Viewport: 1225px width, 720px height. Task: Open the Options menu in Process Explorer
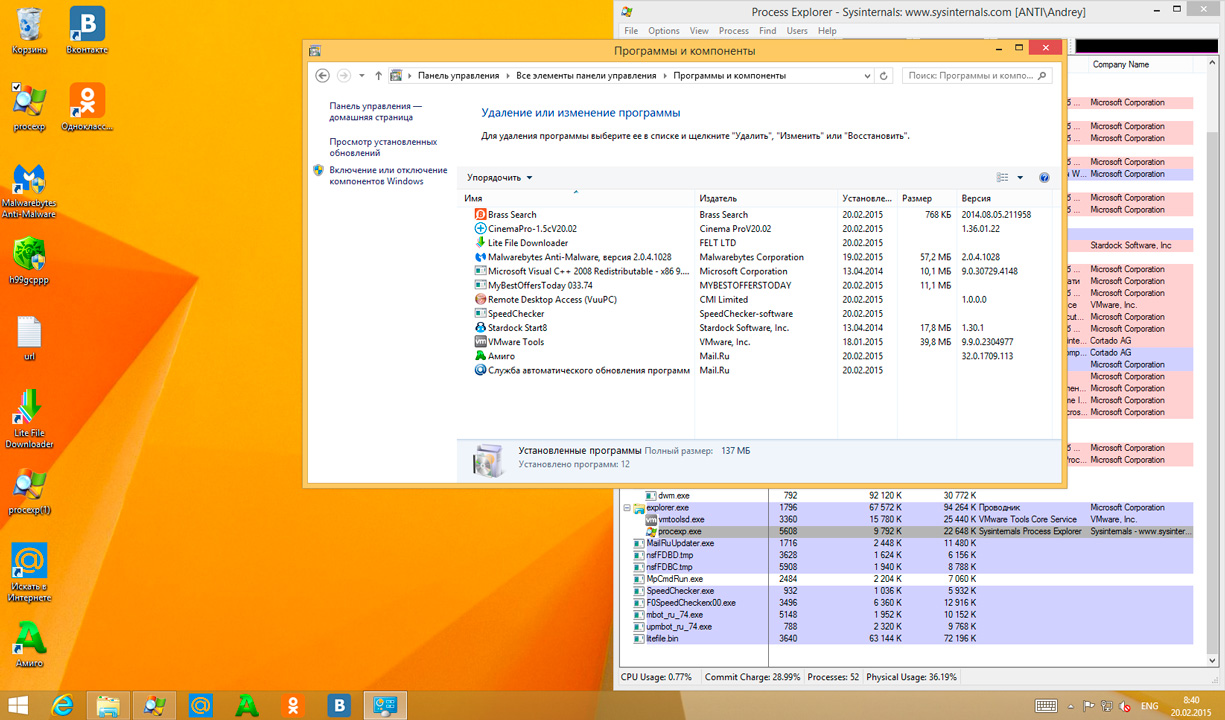click(x=663, y=31)
